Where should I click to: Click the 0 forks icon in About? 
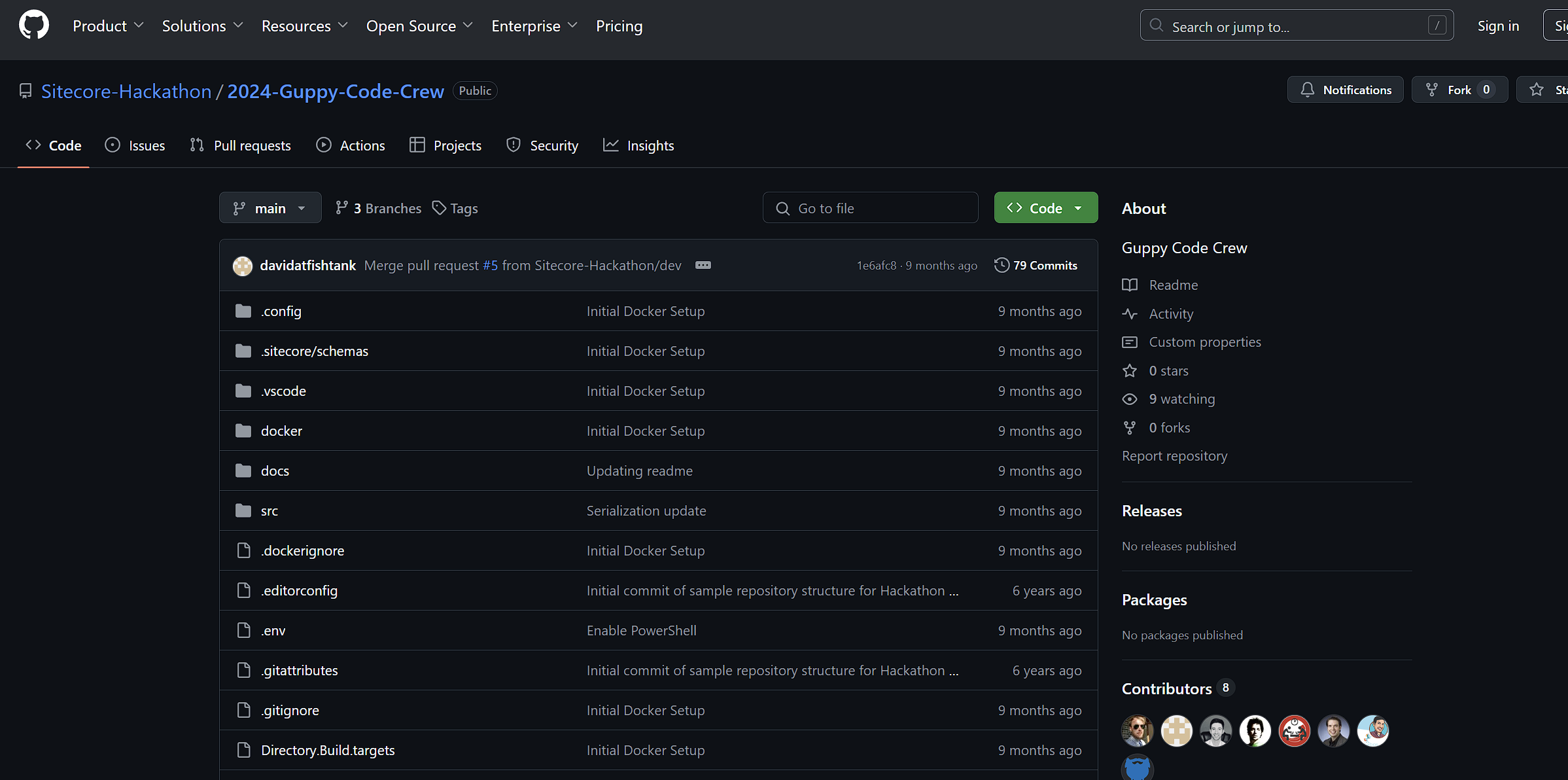pos(1130,427)
